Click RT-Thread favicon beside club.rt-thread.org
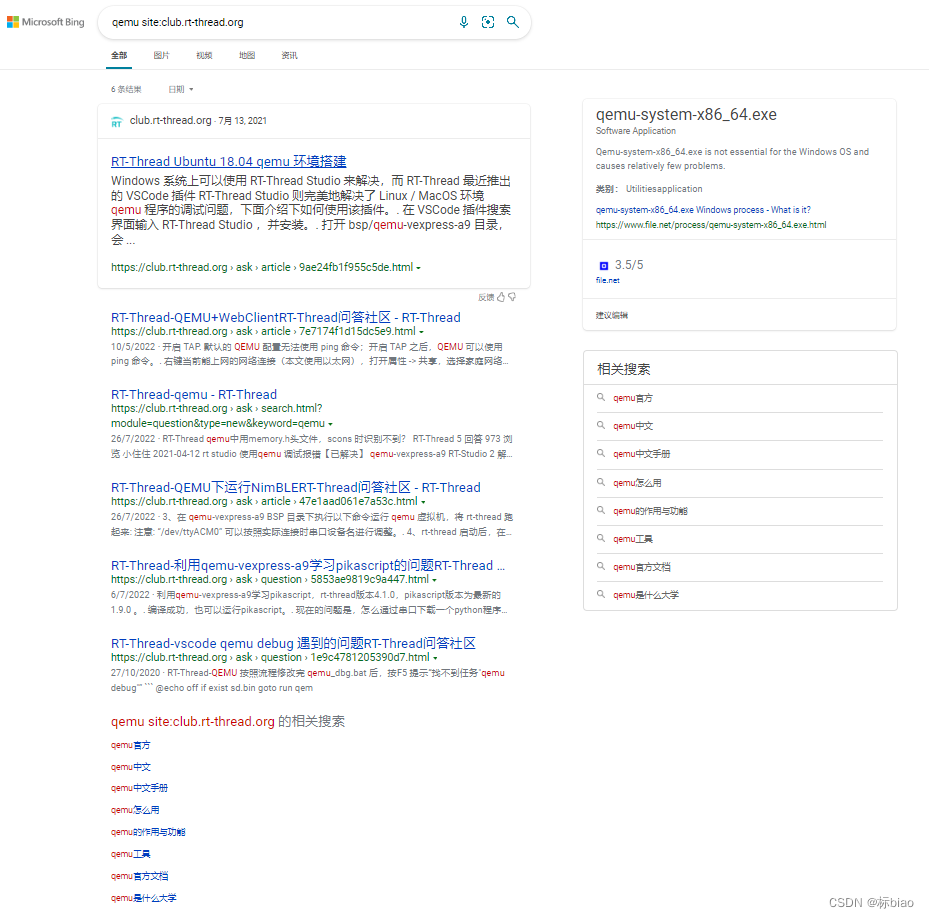Viewport: 929px width, 918px height. tap(117, 121)
